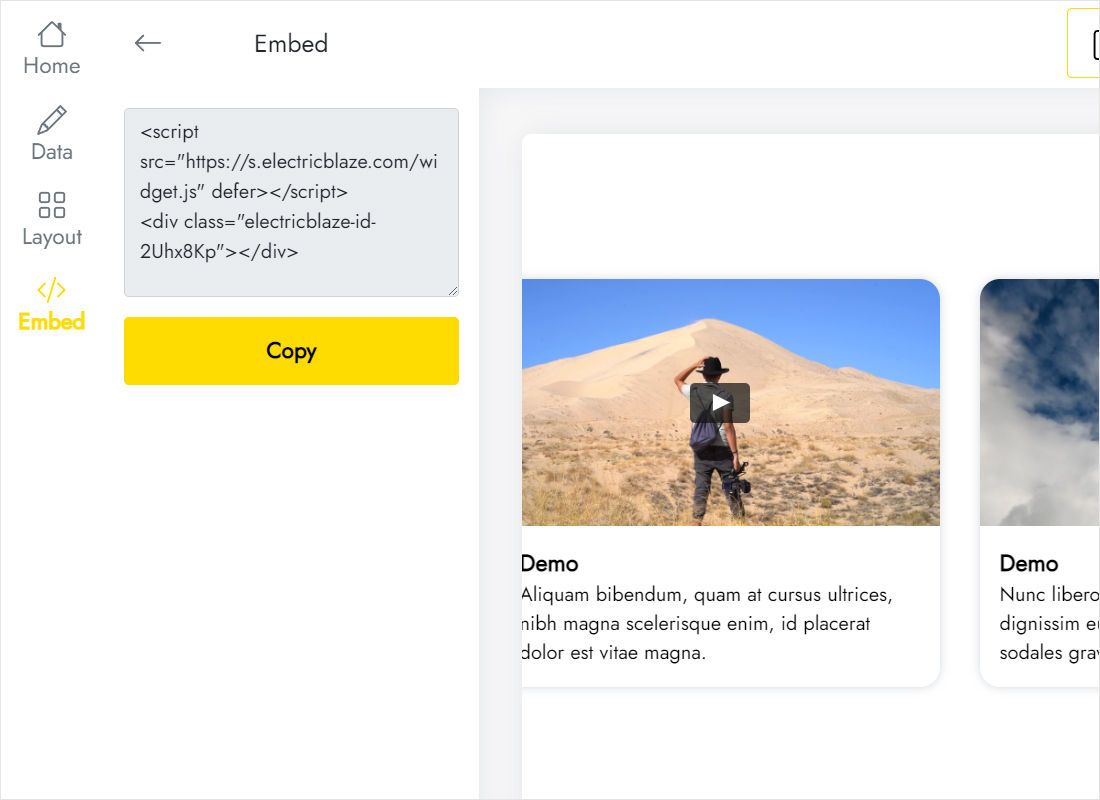Viewport: 1100px width, 800px height.
Task: Go back using the left arrow
Action: pos(147,44)
